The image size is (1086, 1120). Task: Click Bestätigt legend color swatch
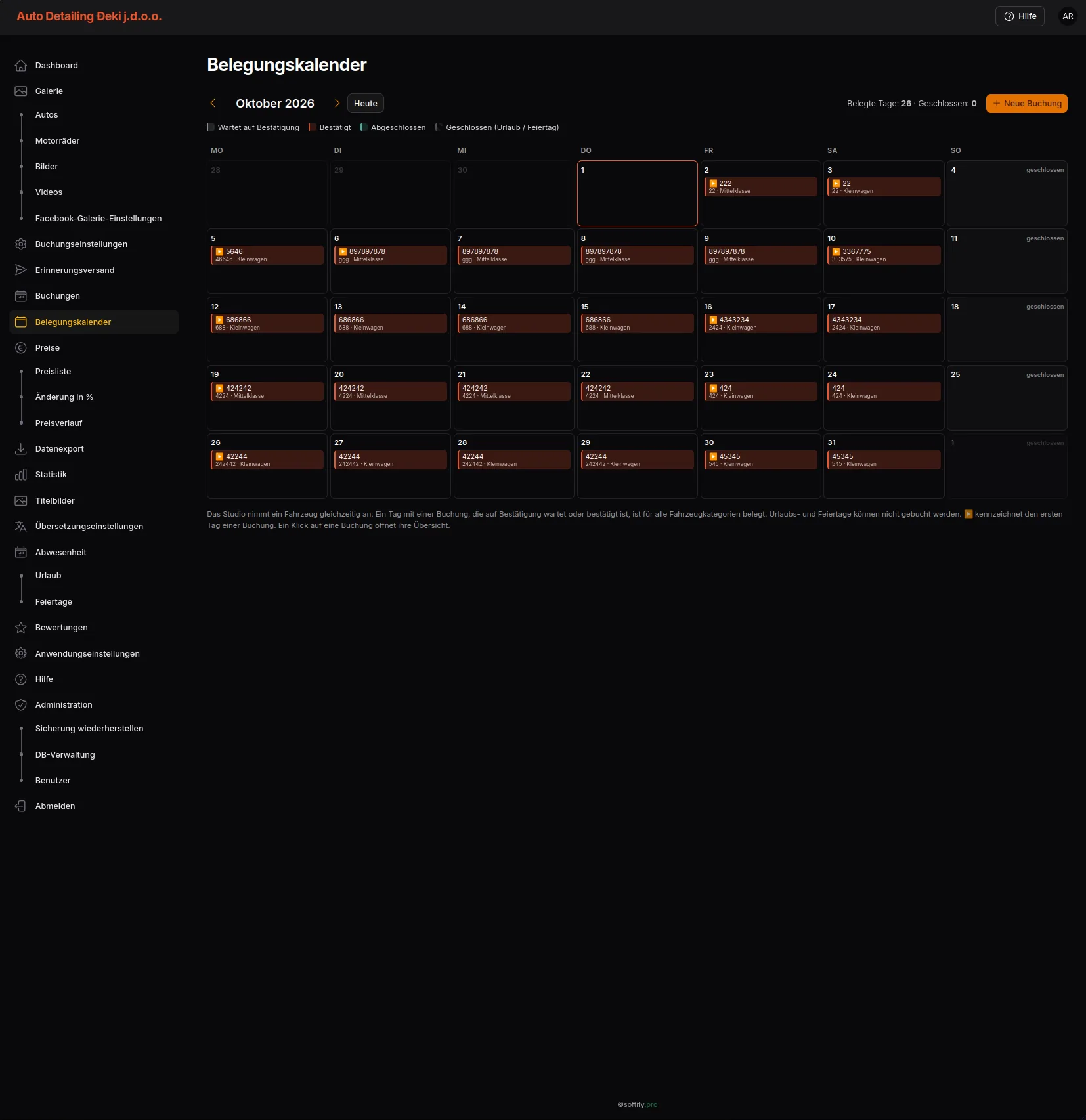313,127
